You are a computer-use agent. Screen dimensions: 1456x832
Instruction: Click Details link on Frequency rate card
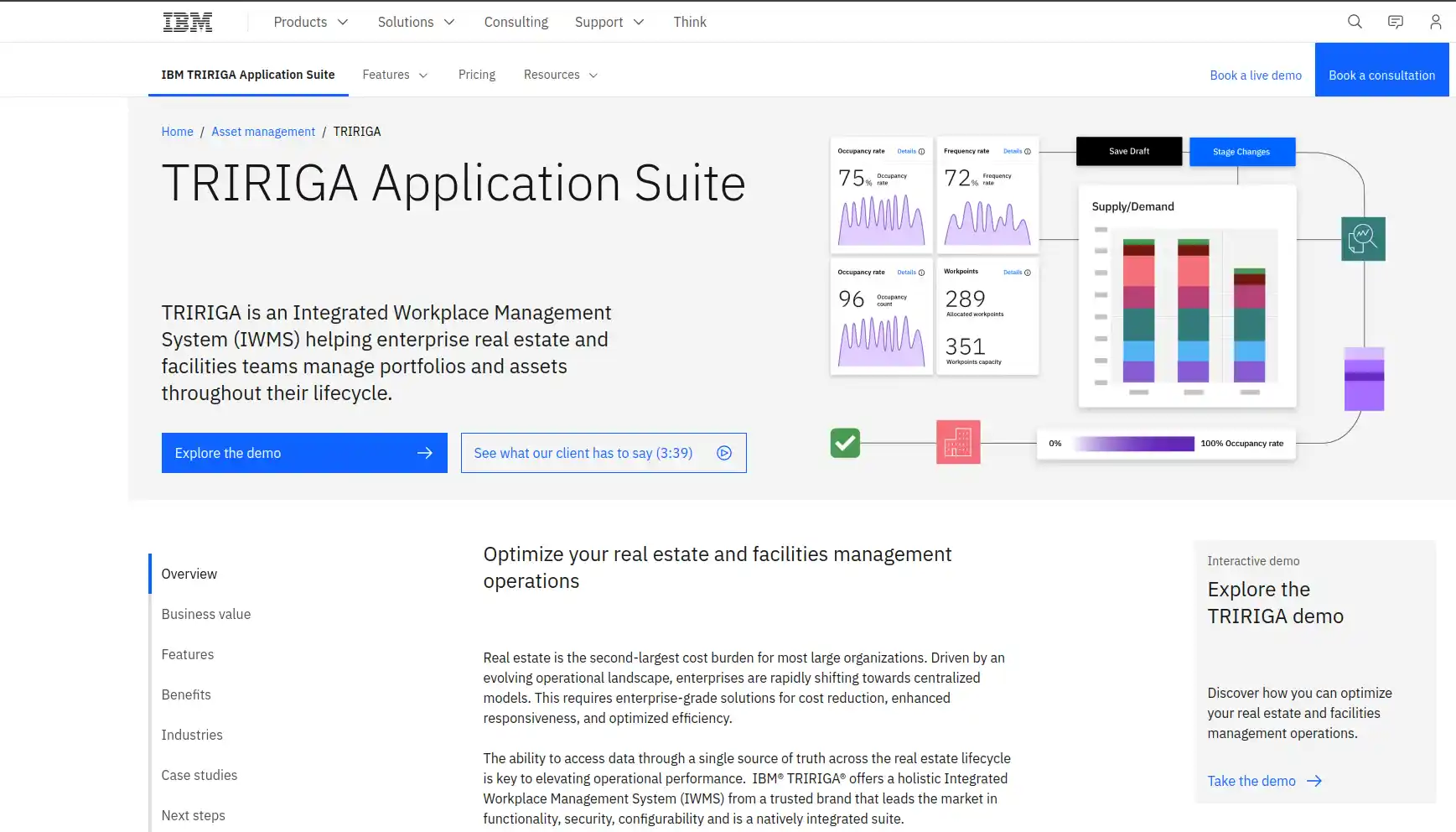click(x=1016, y=151)
